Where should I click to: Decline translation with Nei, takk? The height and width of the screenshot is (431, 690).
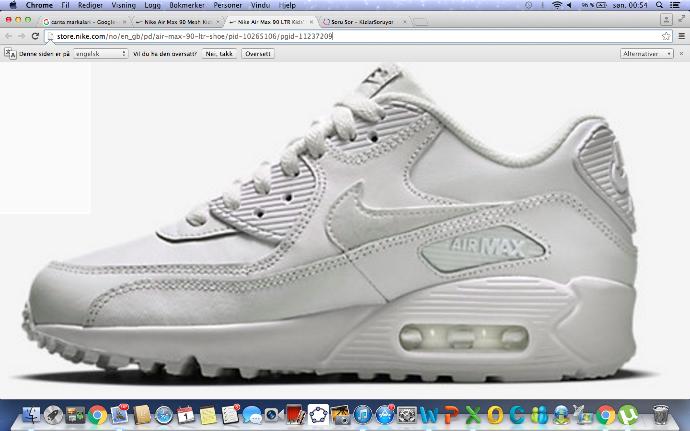[x=219, y=54]
